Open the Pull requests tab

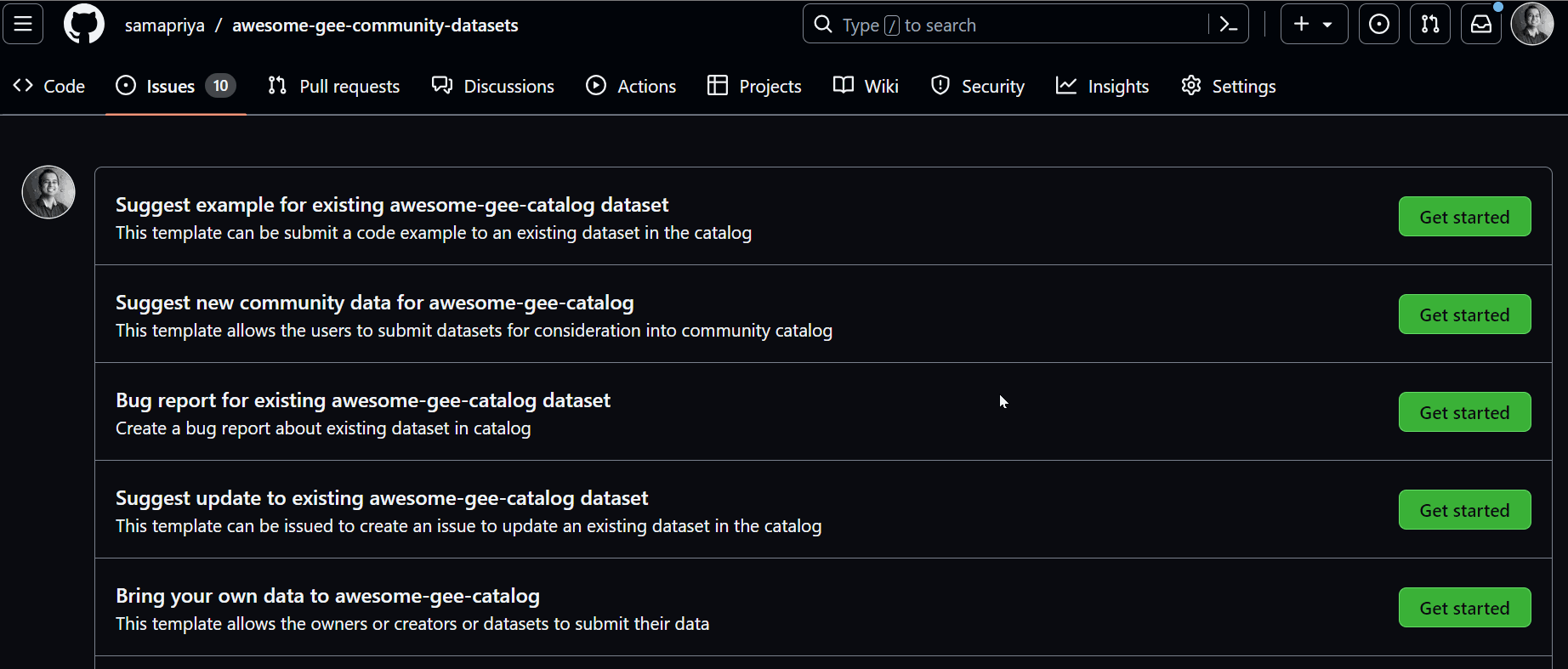tap(333, 86)
